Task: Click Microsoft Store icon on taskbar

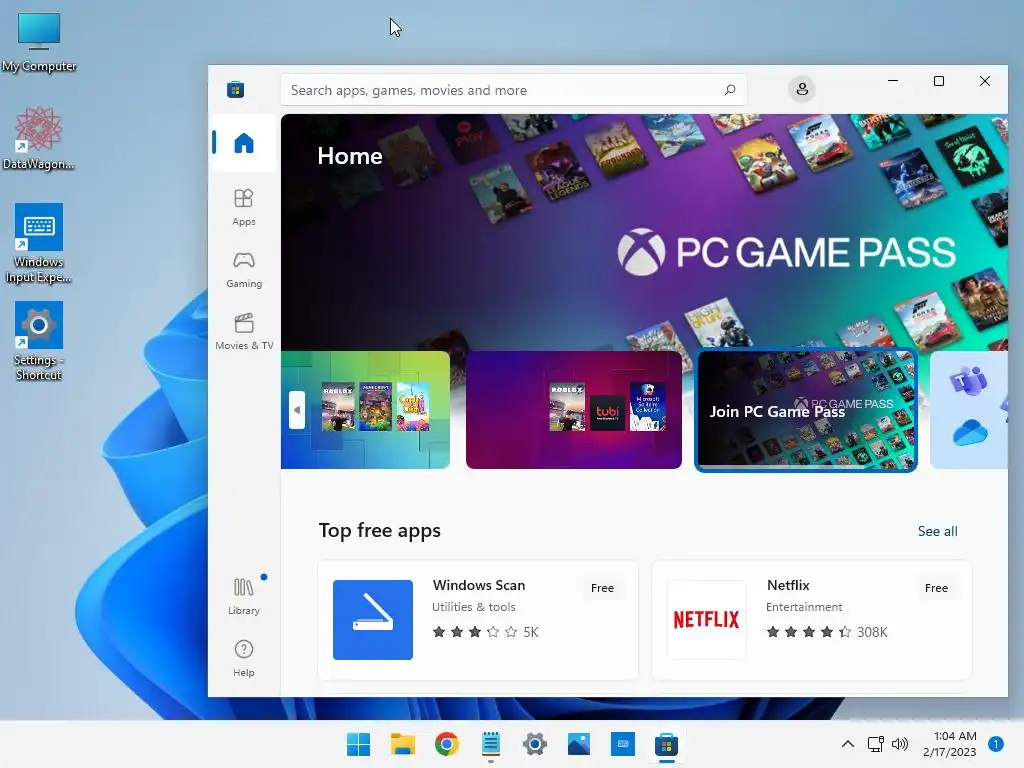Action: tap(667, 744)
